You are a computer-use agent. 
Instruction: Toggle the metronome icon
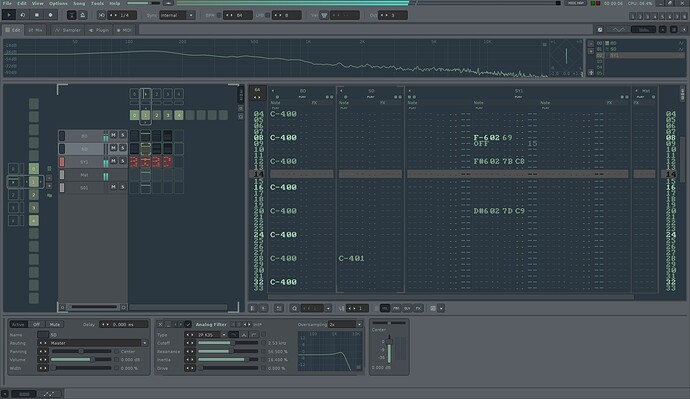[82, 15]
